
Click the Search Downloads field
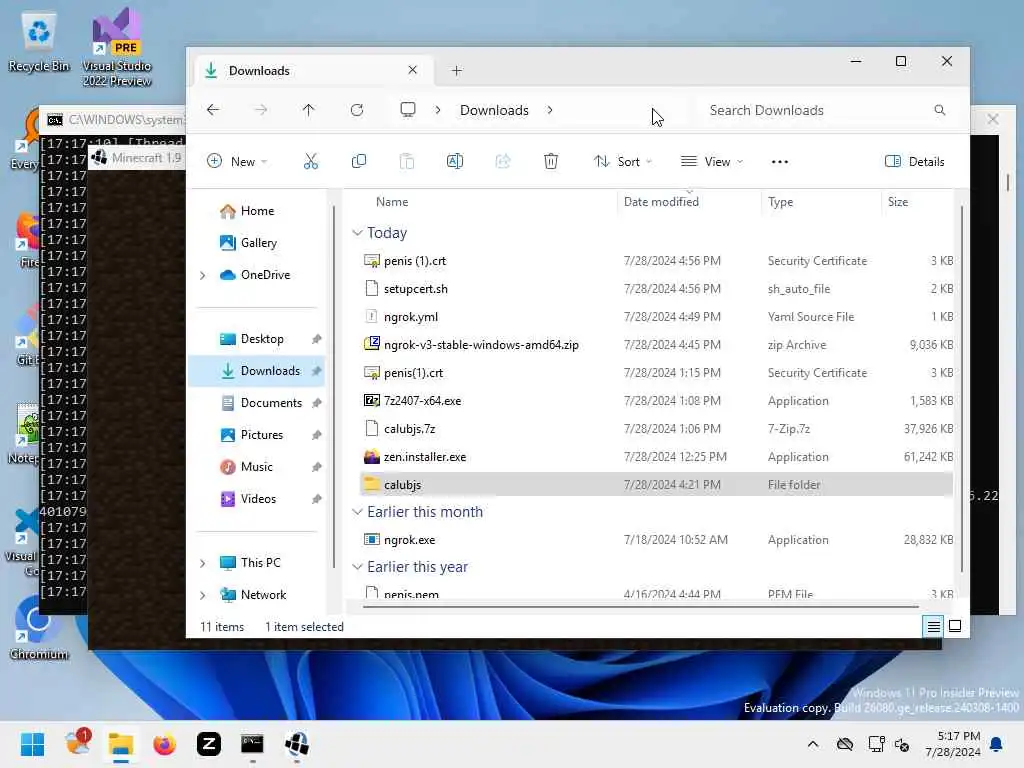coord(824,110)
